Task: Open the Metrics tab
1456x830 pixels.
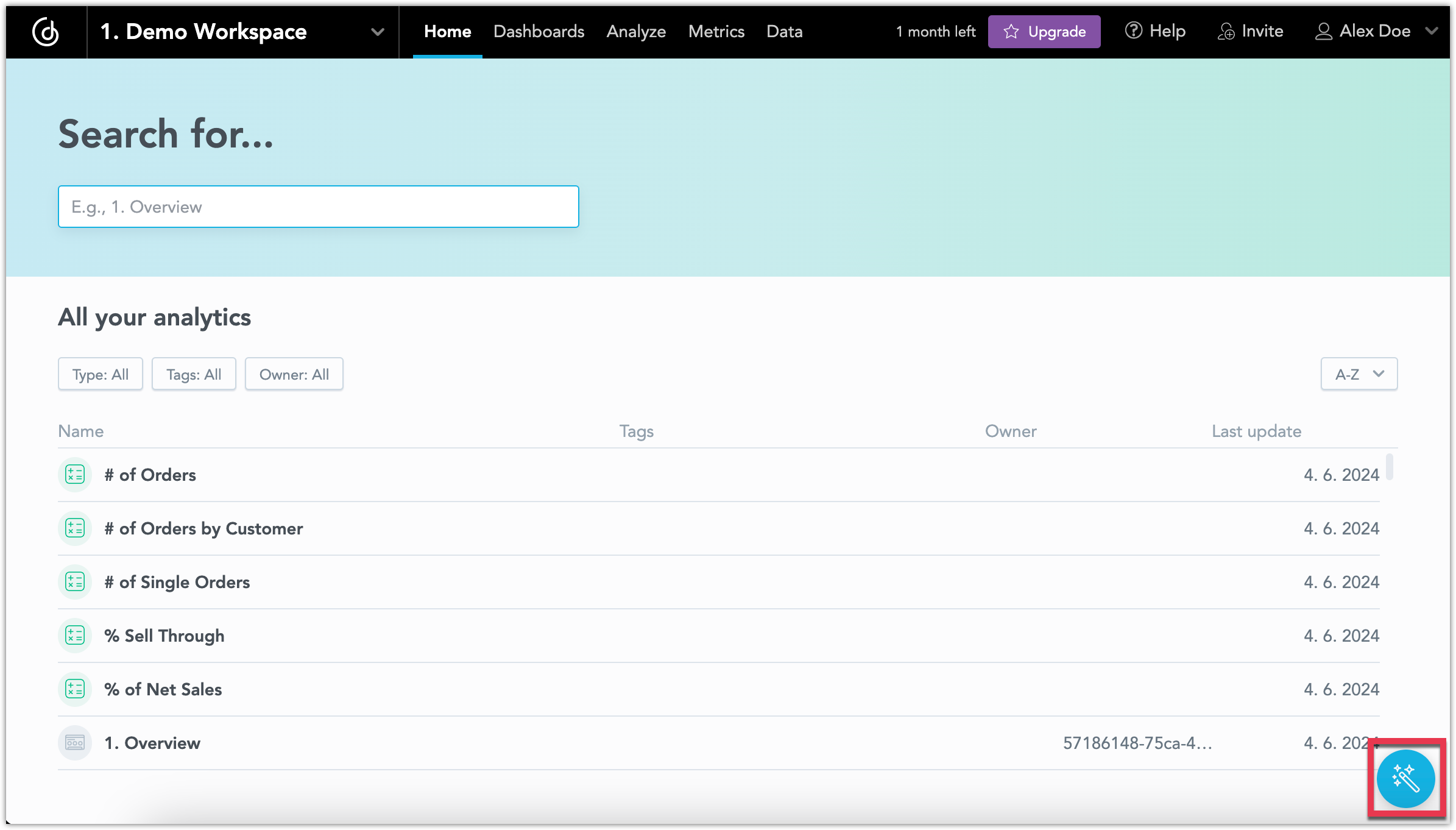Action: 716,32
